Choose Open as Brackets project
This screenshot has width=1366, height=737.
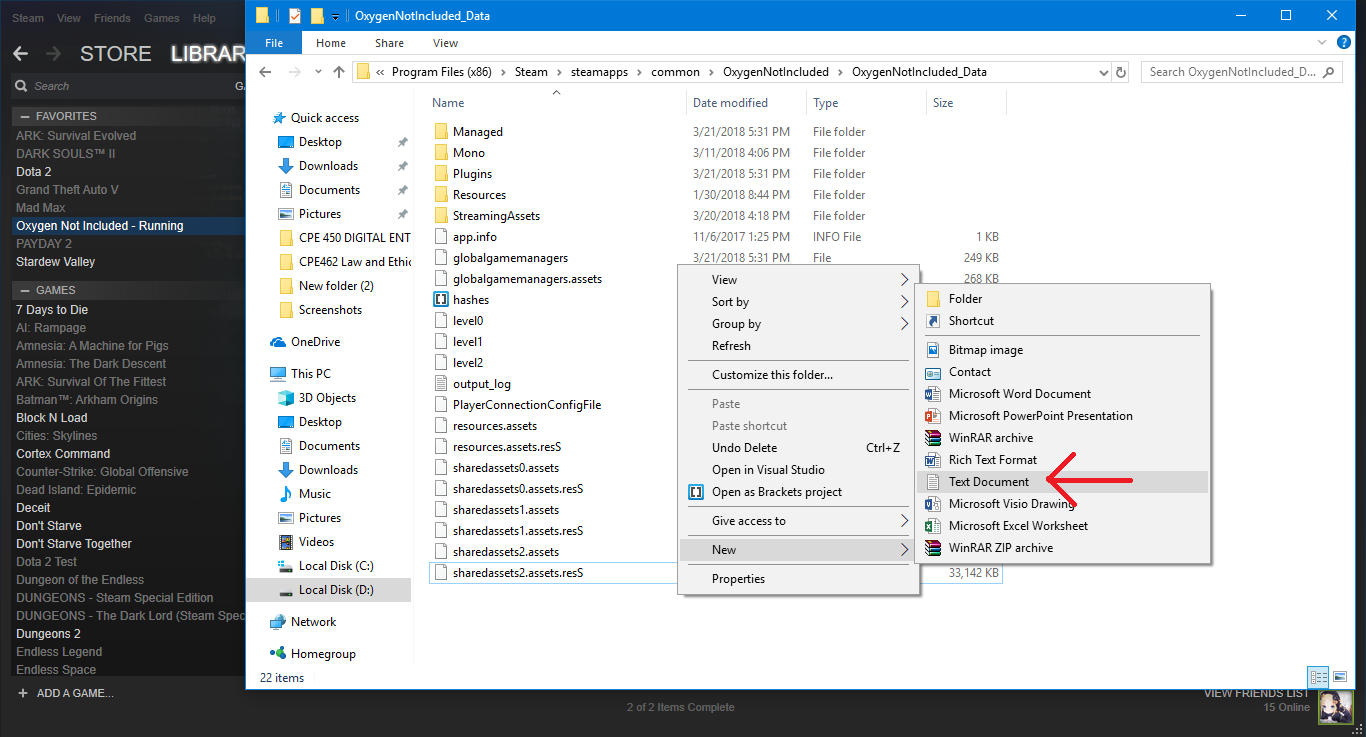798,492
